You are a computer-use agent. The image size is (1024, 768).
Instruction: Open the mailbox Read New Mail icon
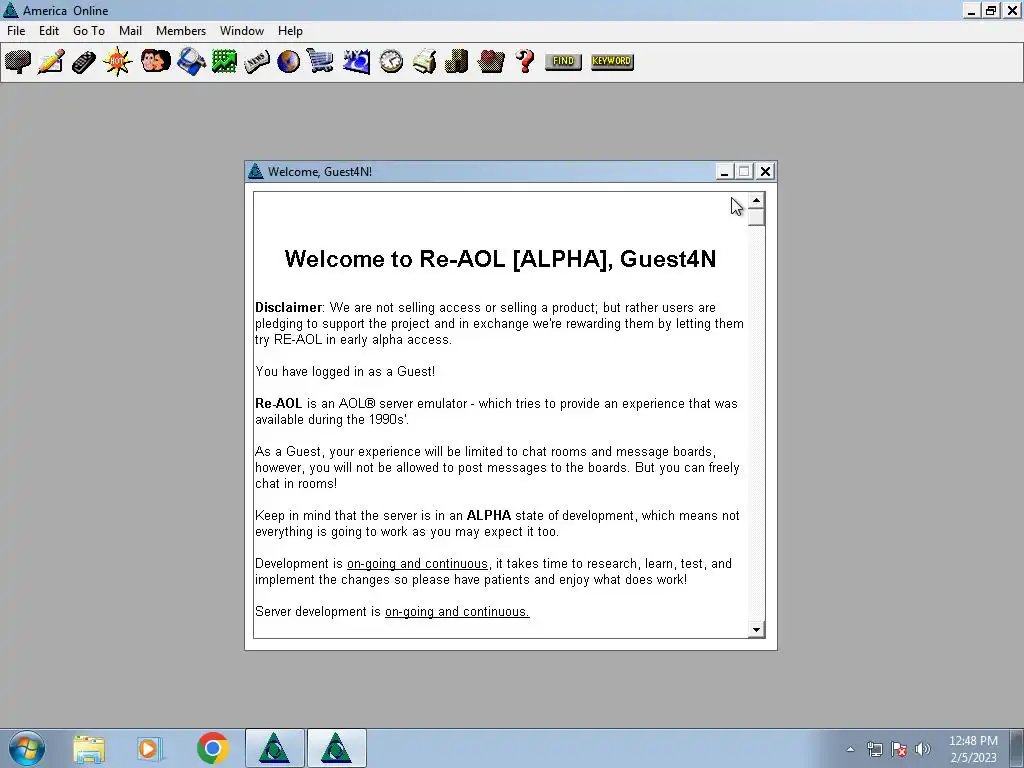click(x=18, y=61)
